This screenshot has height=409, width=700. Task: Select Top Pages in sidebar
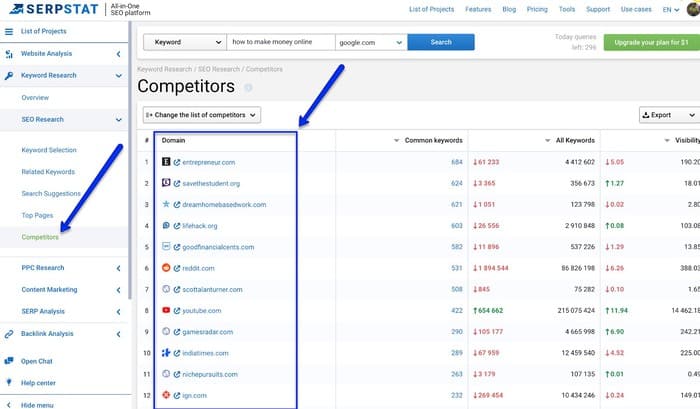pyautogui.click(x=38, y=216)
